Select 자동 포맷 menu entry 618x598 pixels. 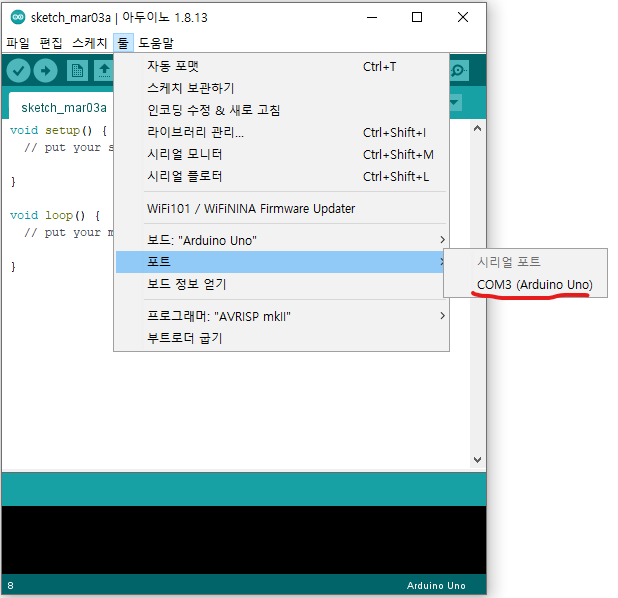coord(281,66)
